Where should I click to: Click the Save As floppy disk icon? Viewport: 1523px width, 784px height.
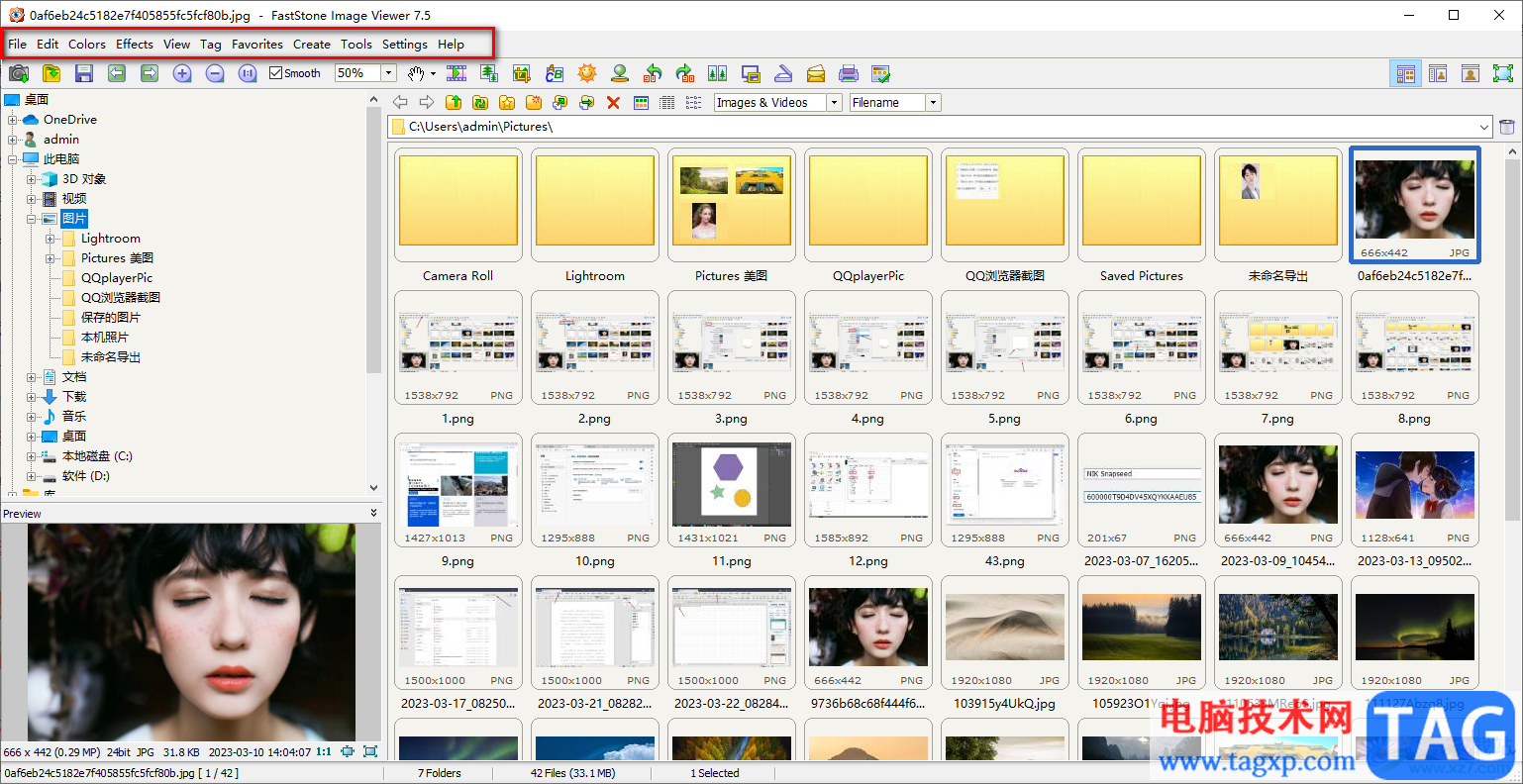tap(84, 73)
